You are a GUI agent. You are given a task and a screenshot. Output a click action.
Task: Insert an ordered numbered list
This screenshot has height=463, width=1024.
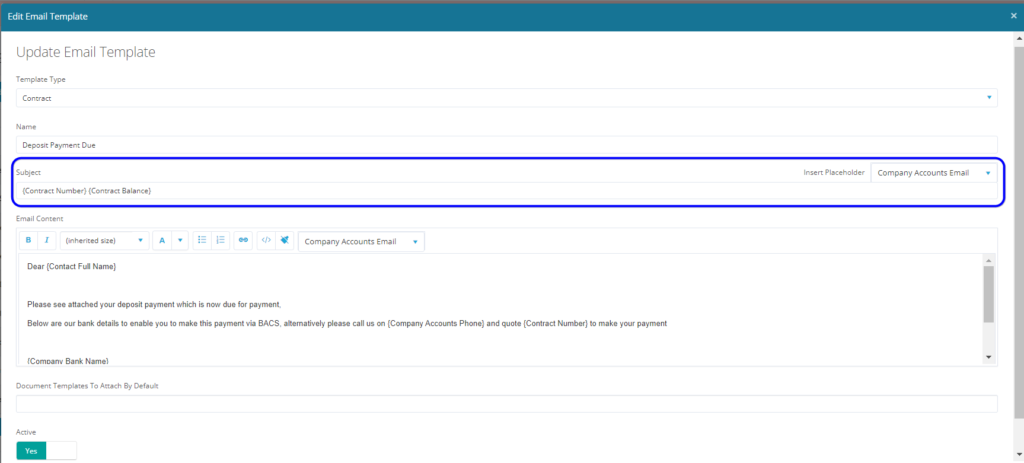pos(221,240)
